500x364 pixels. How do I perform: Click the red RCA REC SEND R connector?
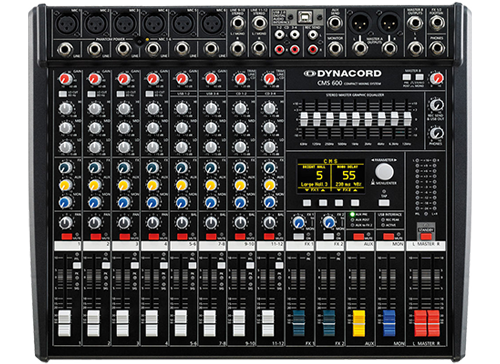point(313,50)
